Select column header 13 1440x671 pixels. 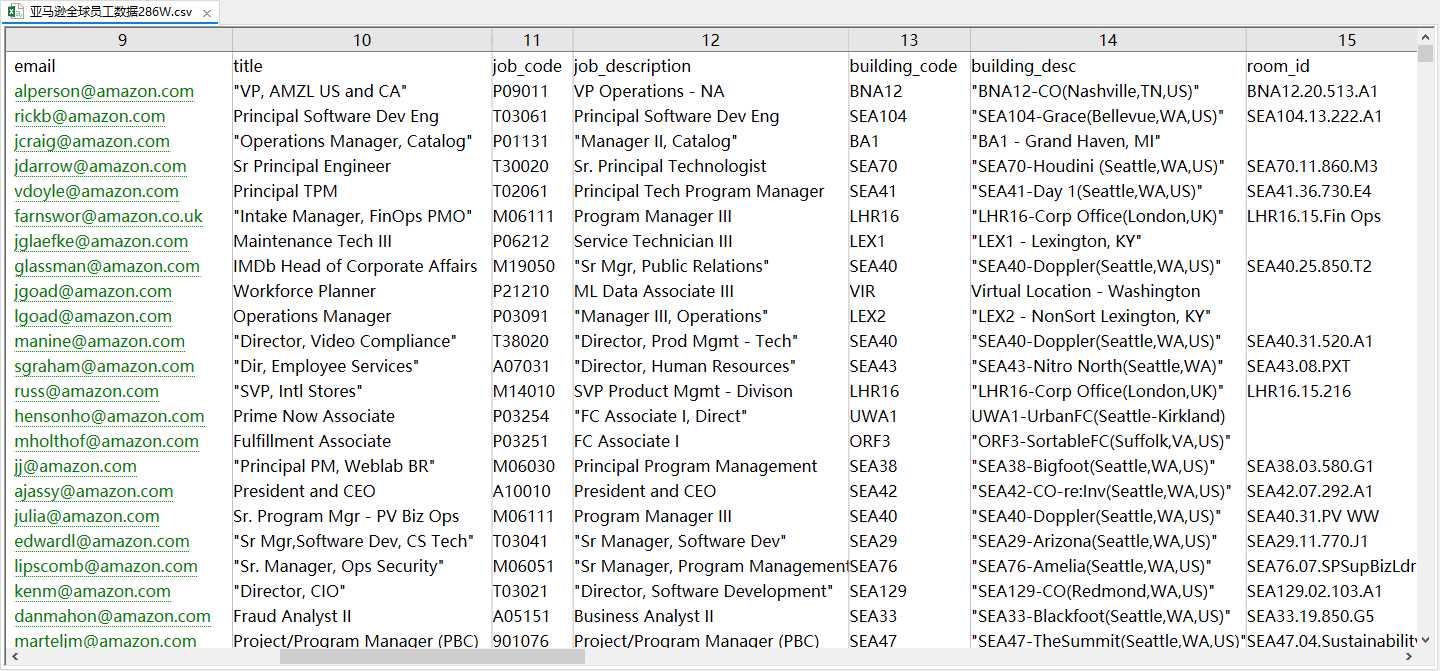[x=909, y=40]
